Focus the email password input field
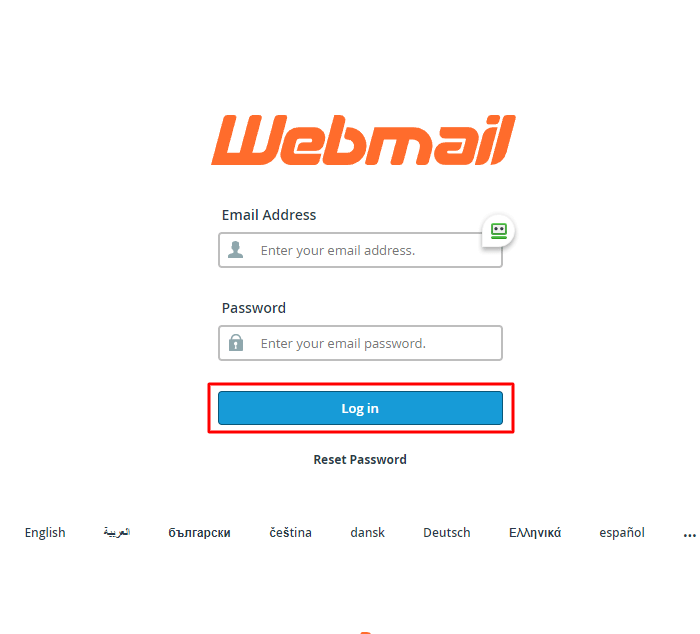700x634 pixels. 360,343
